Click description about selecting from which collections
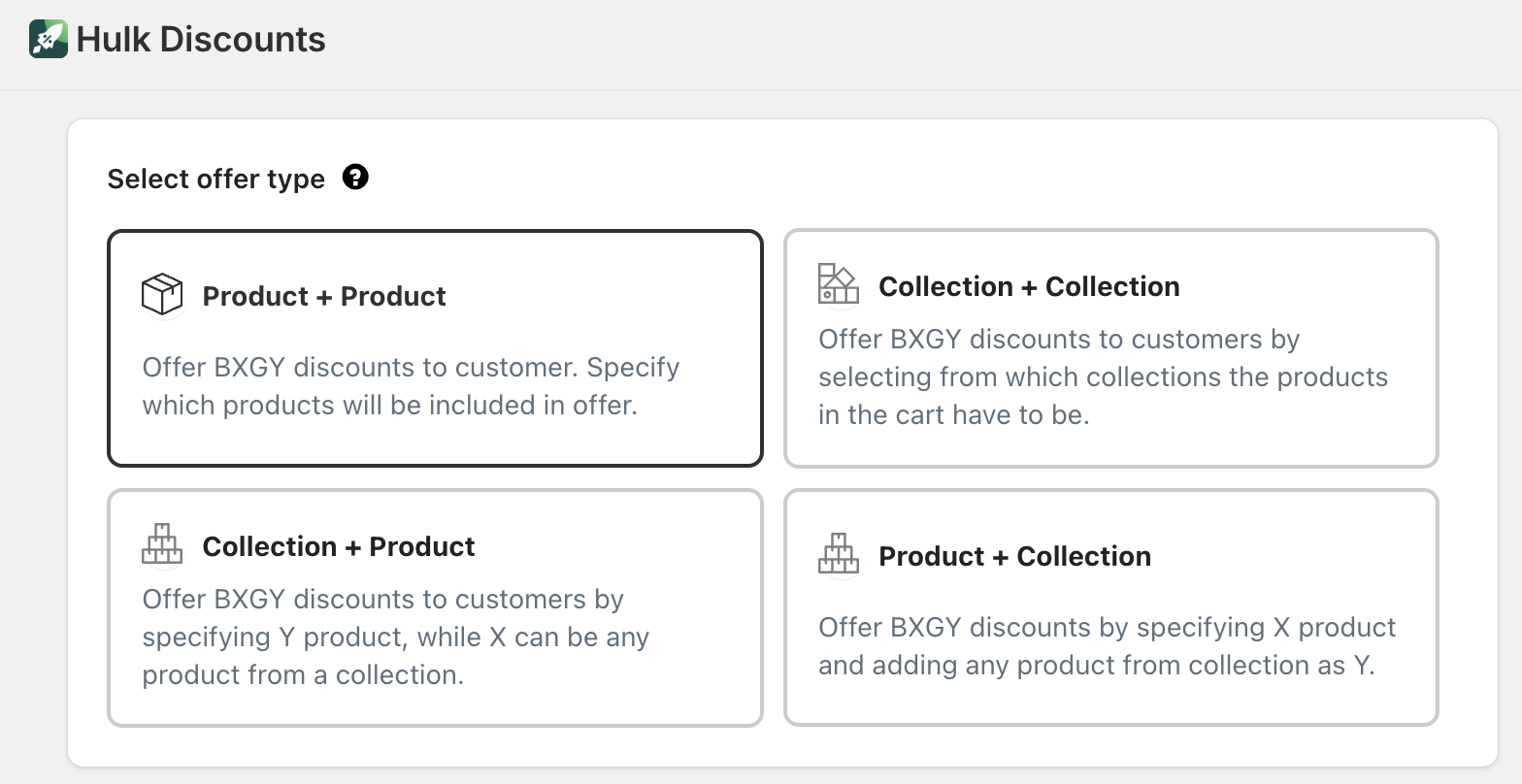 1103,376
